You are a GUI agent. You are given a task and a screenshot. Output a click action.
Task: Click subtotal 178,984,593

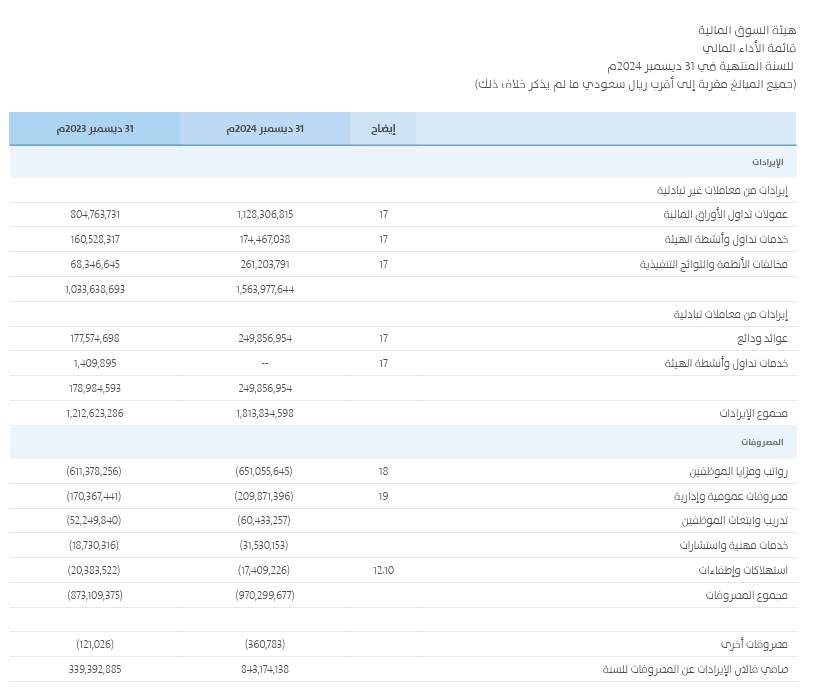95,389
